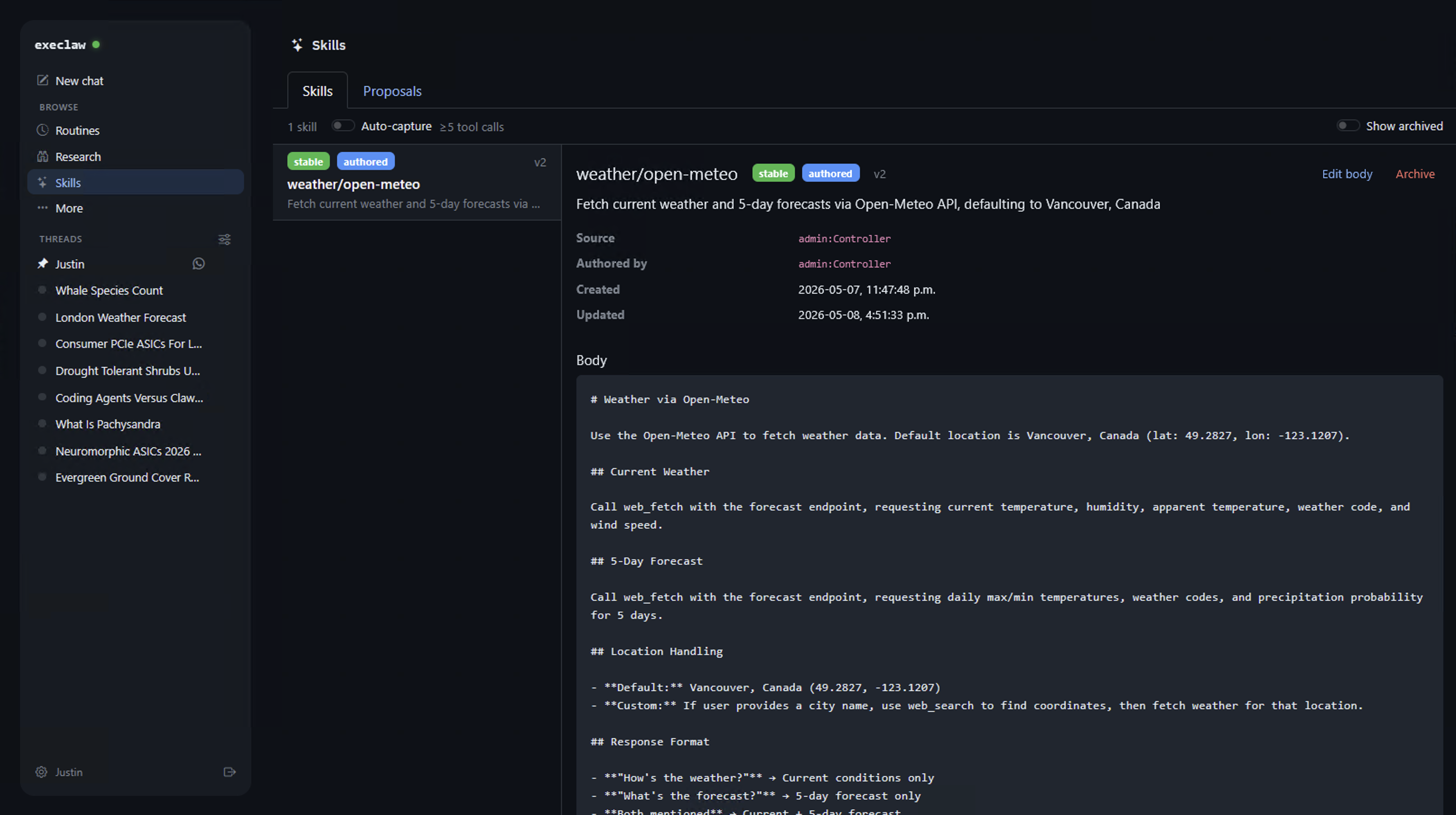Click the authored badge in detail header
The image size is (1456, 815).
point(831,173)
